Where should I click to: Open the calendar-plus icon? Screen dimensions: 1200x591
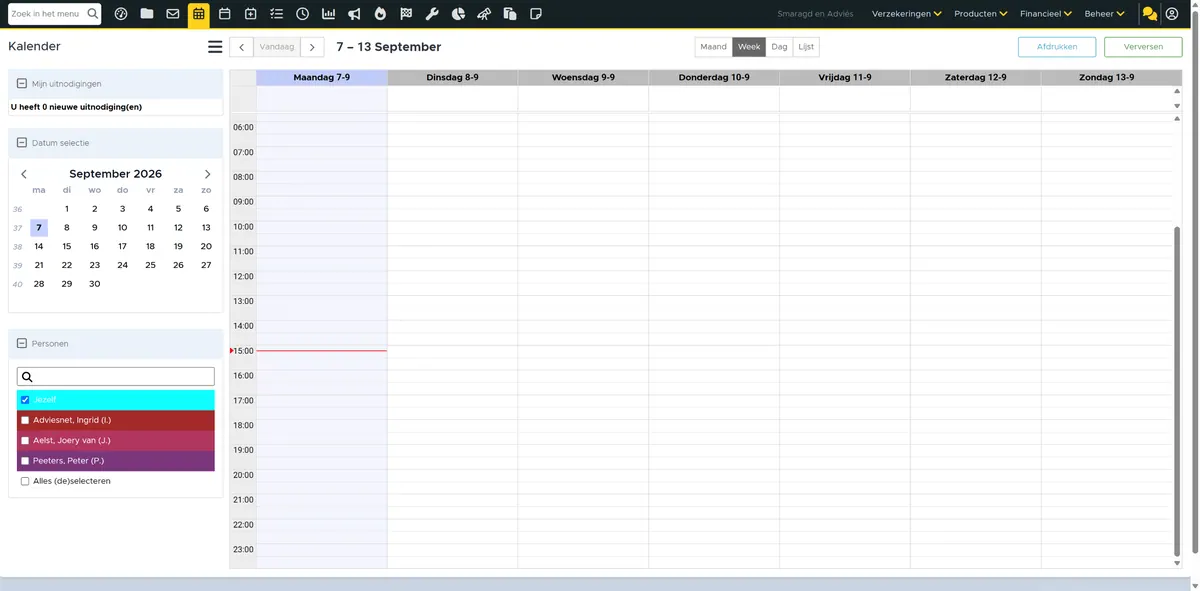[x=250, y=14]
